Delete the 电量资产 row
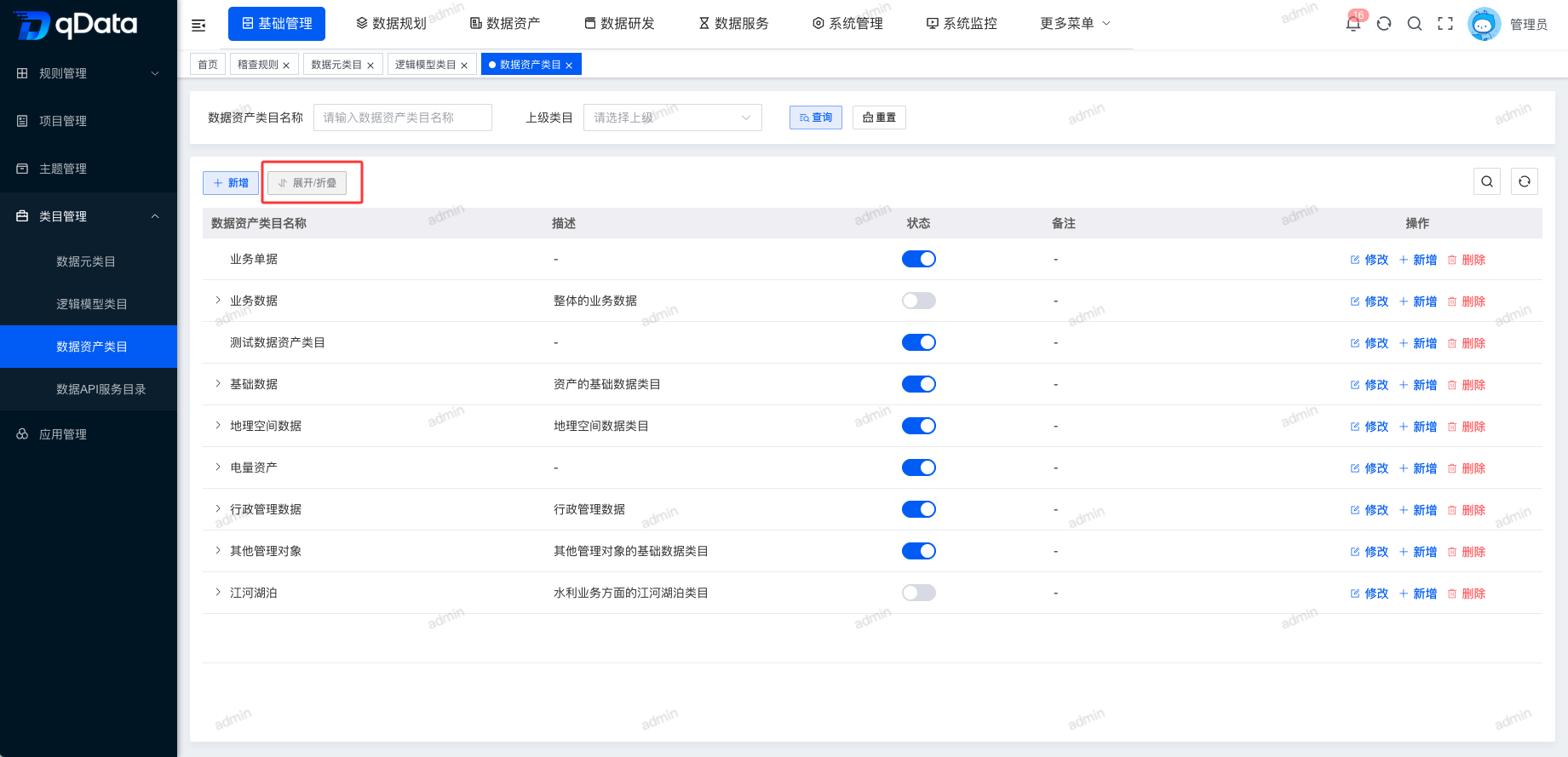Viewport: 1568px width, 757px height. tap(1467, 468)
